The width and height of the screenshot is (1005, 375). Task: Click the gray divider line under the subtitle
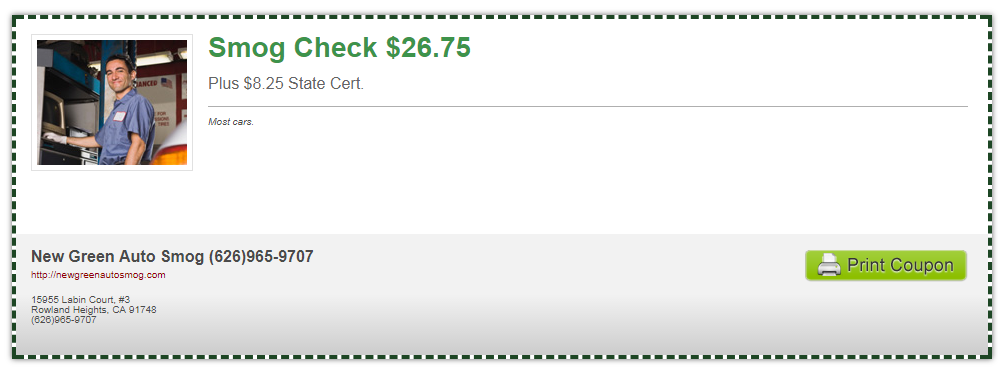point(588,106)
